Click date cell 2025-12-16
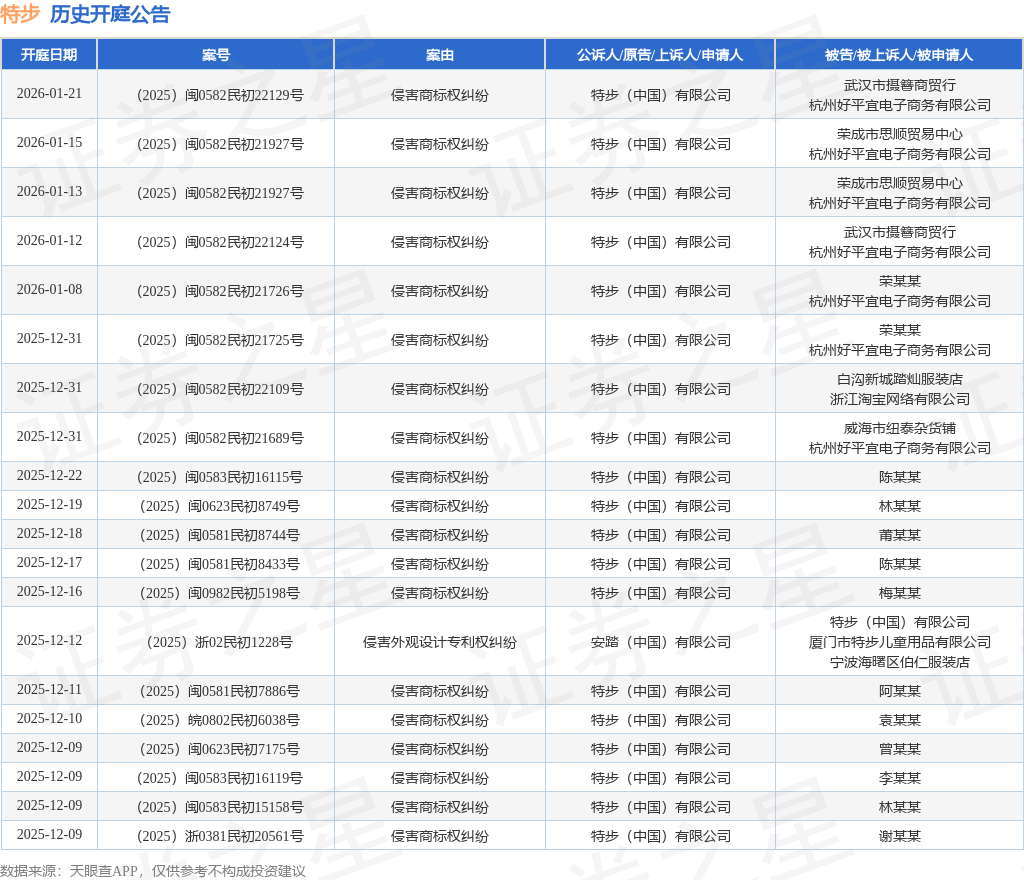 pyautogui.click(x=49, y=591)
